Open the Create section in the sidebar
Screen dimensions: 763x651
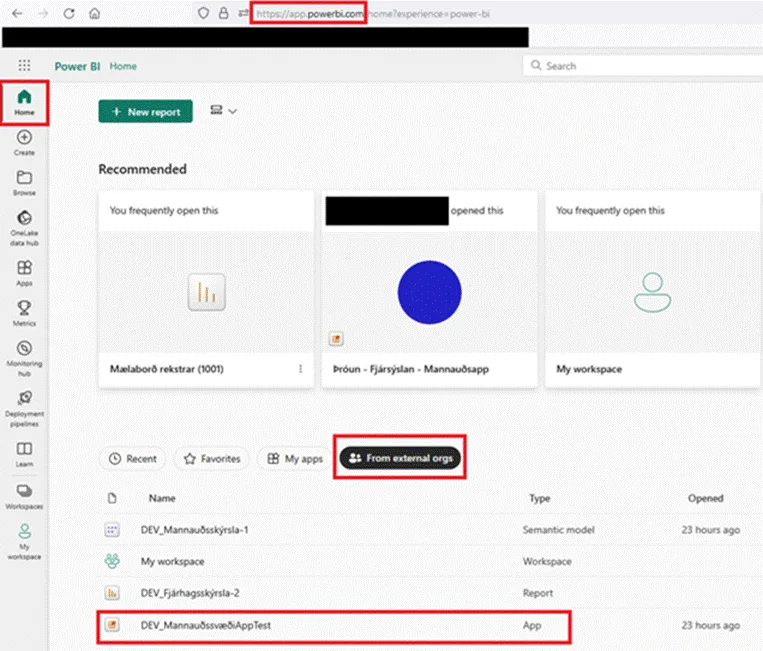[x=24, y=143]
